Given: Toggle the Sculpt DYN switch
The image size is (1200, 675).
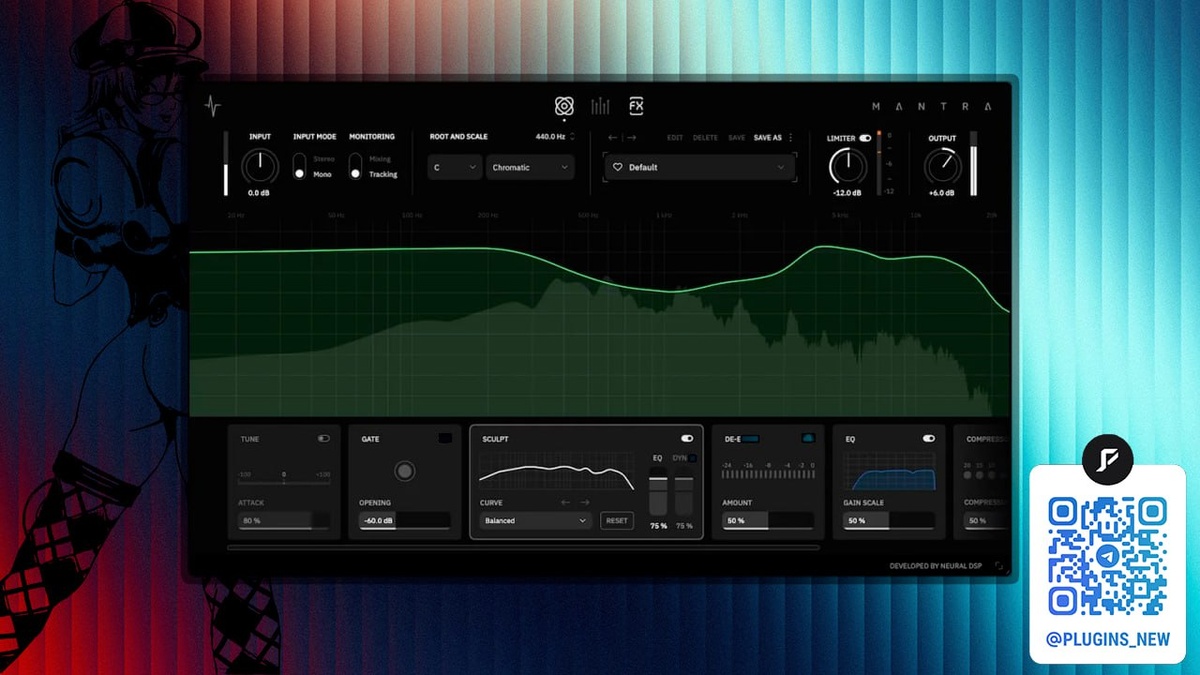Looking at the screenshot, I should (x=692, y=458).
